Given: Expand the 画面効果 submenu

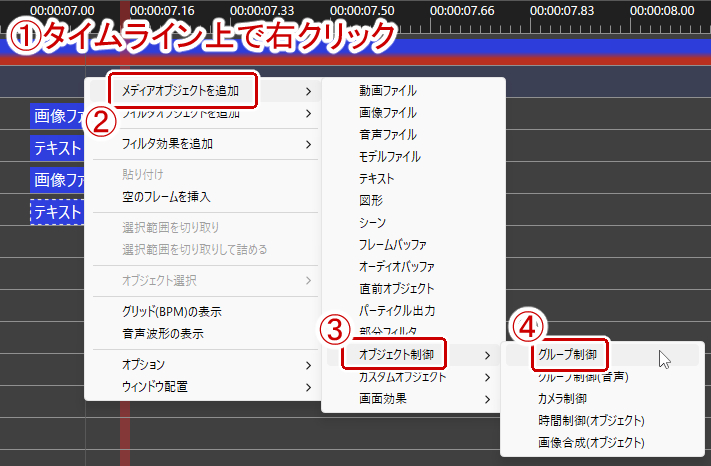Looking at the screenshot, I should click(382, 399).
